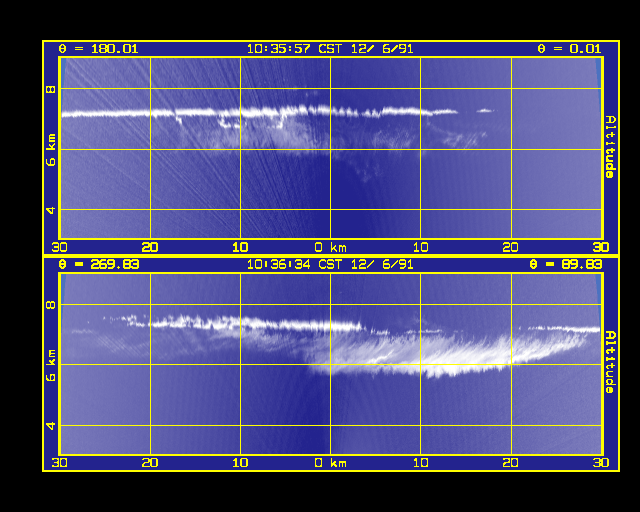Viewport: 640px width, 512px height.
Task: Click Altitude label of upper scan panel
Action: pyautogui.click(x=610, y=147)
